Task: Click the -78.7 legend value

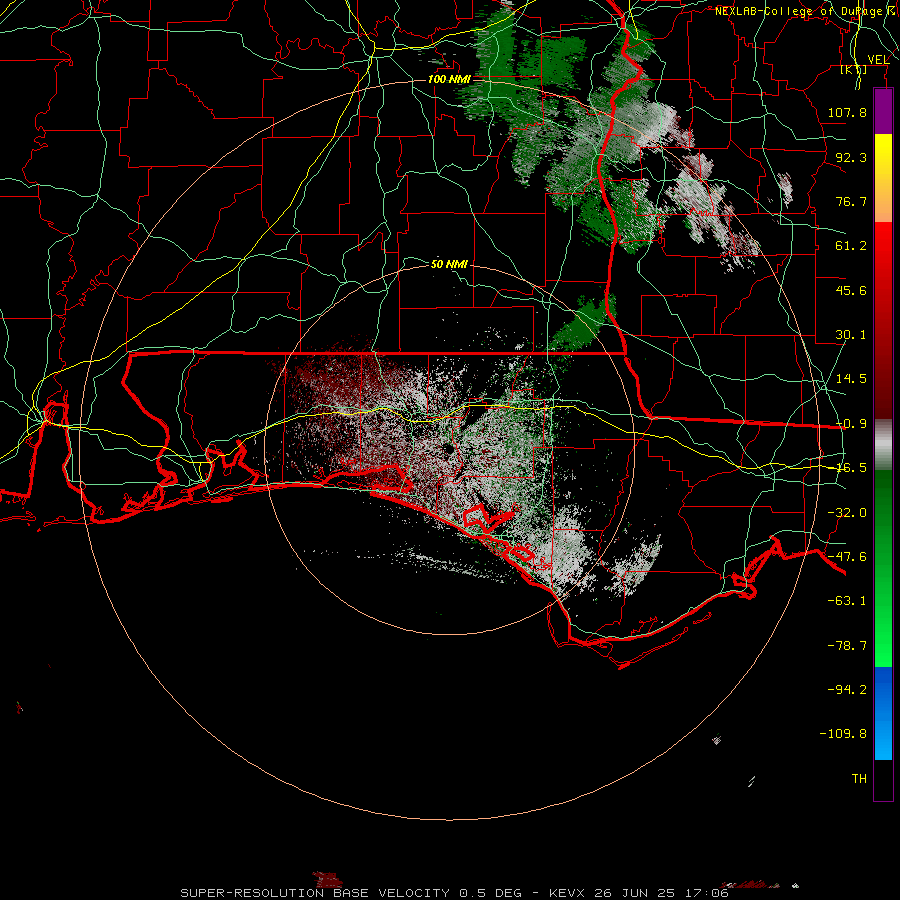Action: tap(847, 646)
